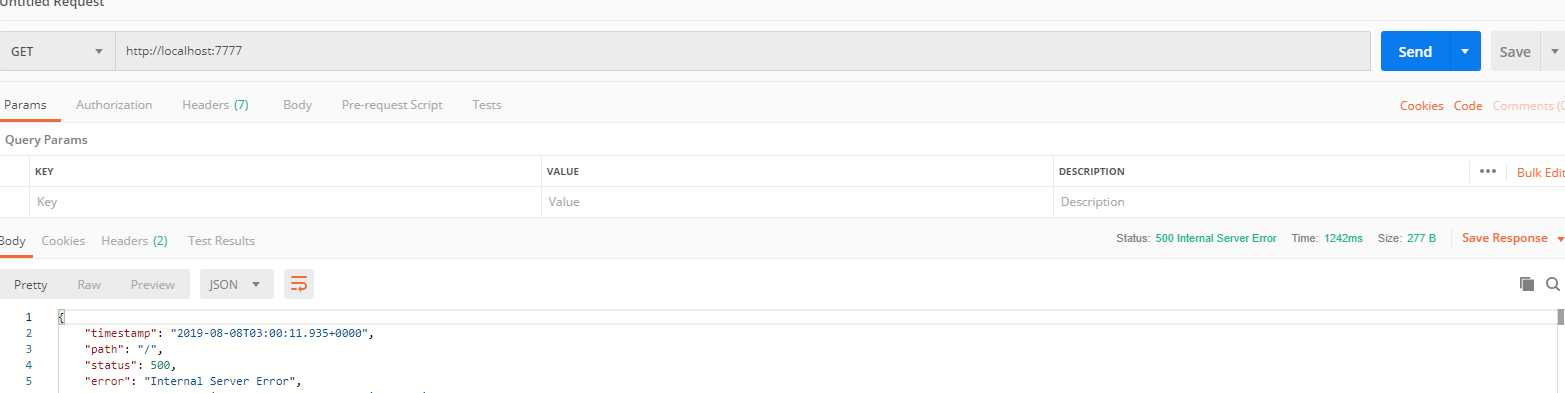
Task: Switch to Pre-request Script tab
Action: (392, 105)
